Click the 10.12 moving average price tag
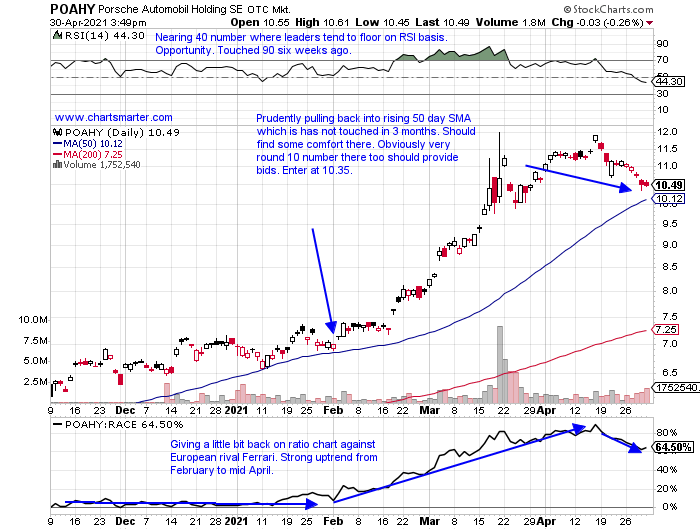 669,199
